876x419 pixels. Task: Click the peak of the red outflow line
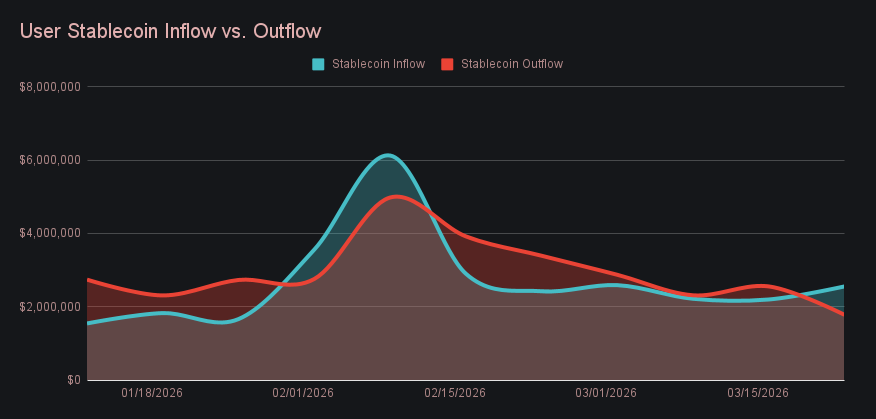pyautogui.click(x=396, y=196)
